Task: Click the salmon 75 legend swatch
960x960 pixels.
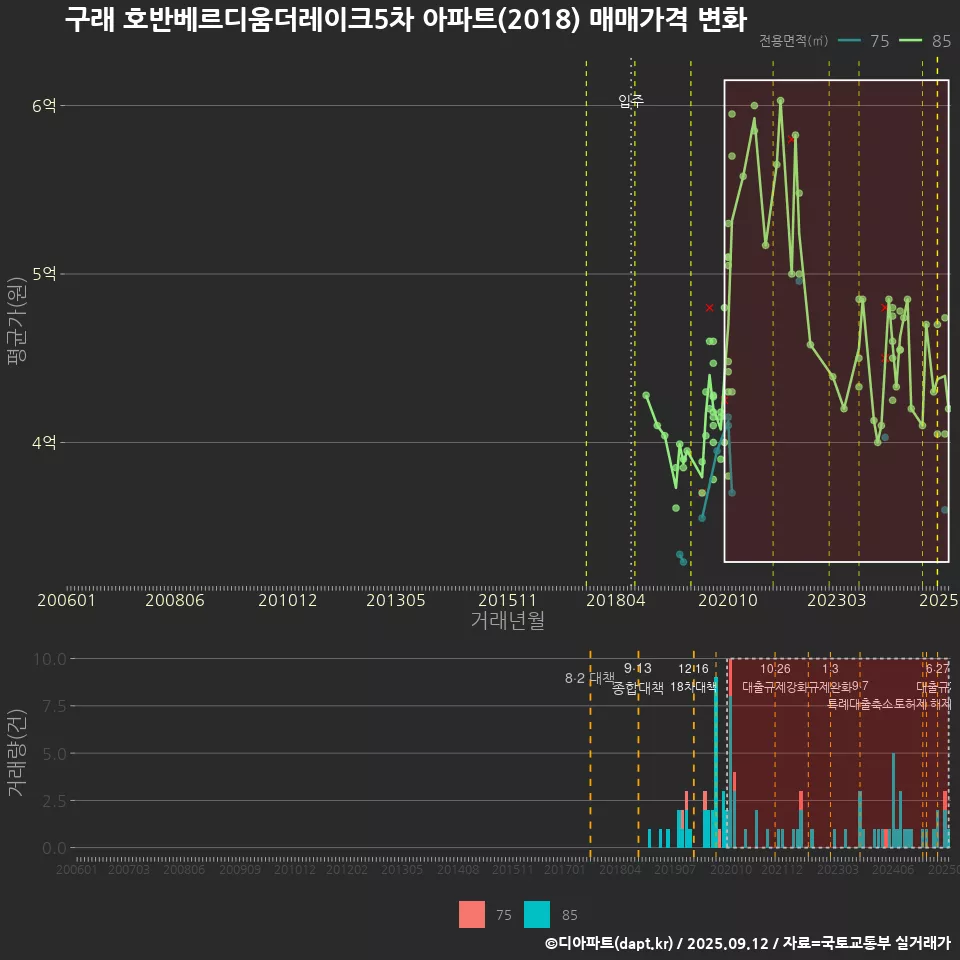Action: coord(472,914)
